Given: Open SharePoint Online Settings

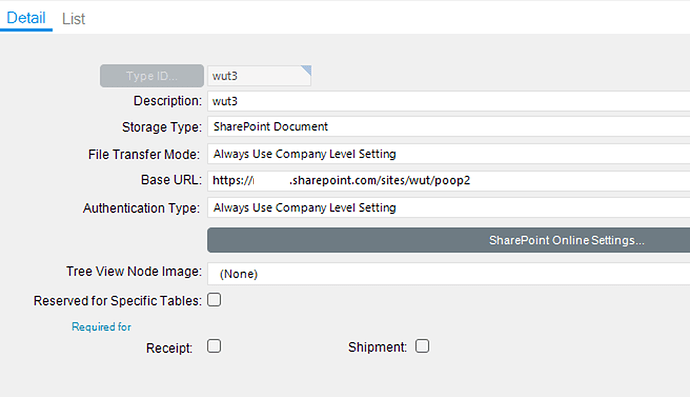Looking at the screenshot, I should [x=448, y=240].
